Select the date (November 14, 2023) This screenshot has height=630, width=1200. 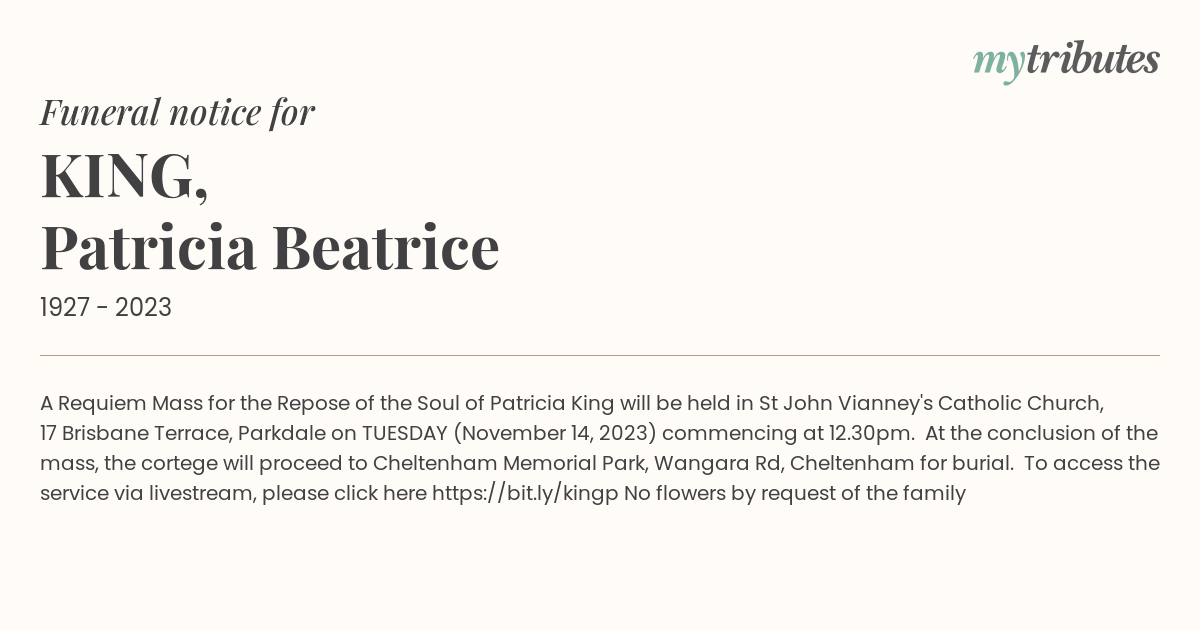pos(555,434)
